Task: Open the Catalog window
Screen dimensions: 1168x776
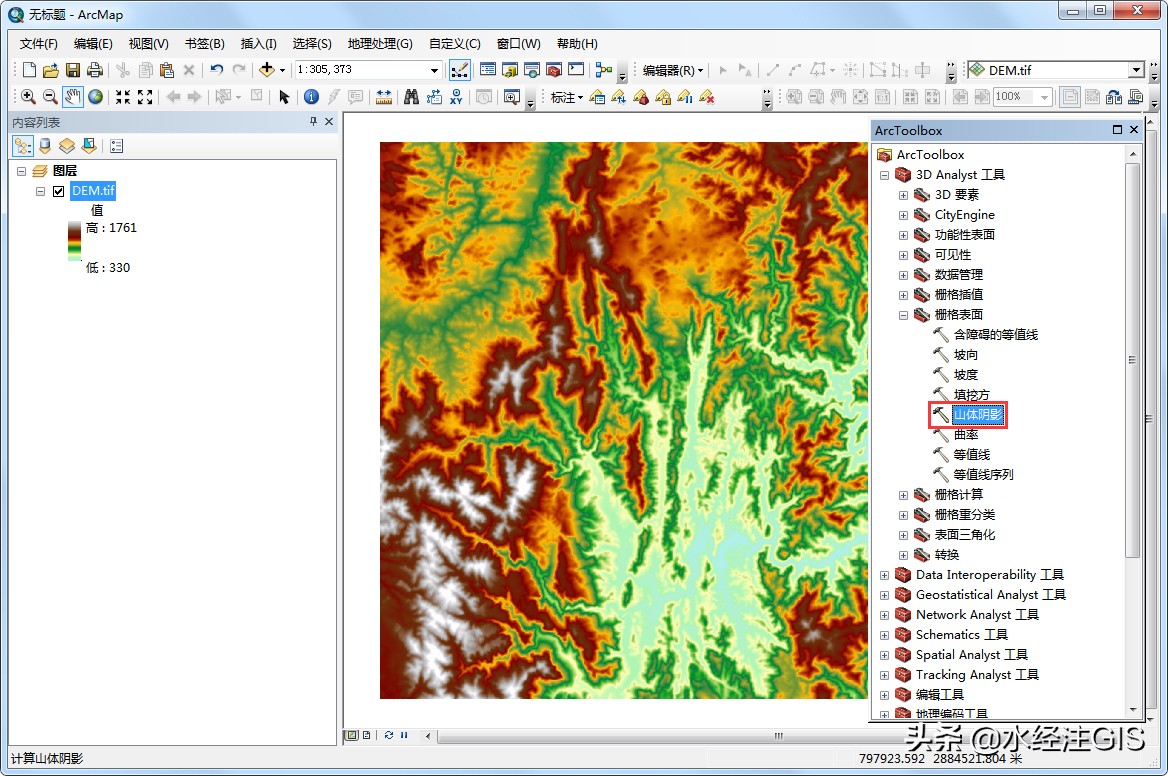Action: 510,70
